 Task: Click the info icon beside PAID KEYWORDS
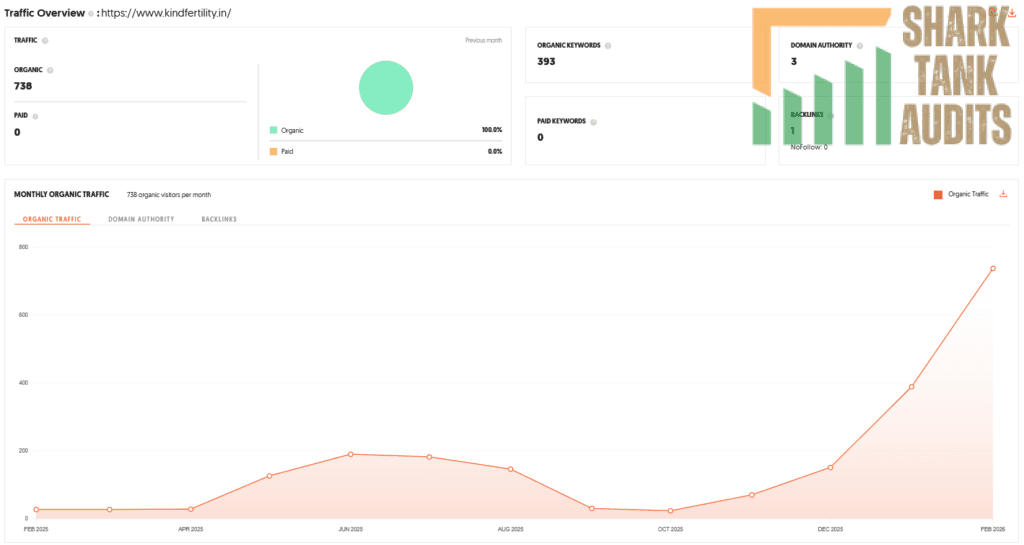click(594, 122)
